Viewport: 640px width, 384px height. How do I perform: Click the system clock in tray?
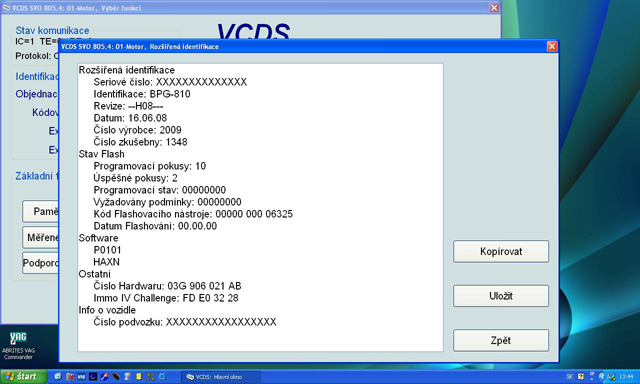pos(626,376)
